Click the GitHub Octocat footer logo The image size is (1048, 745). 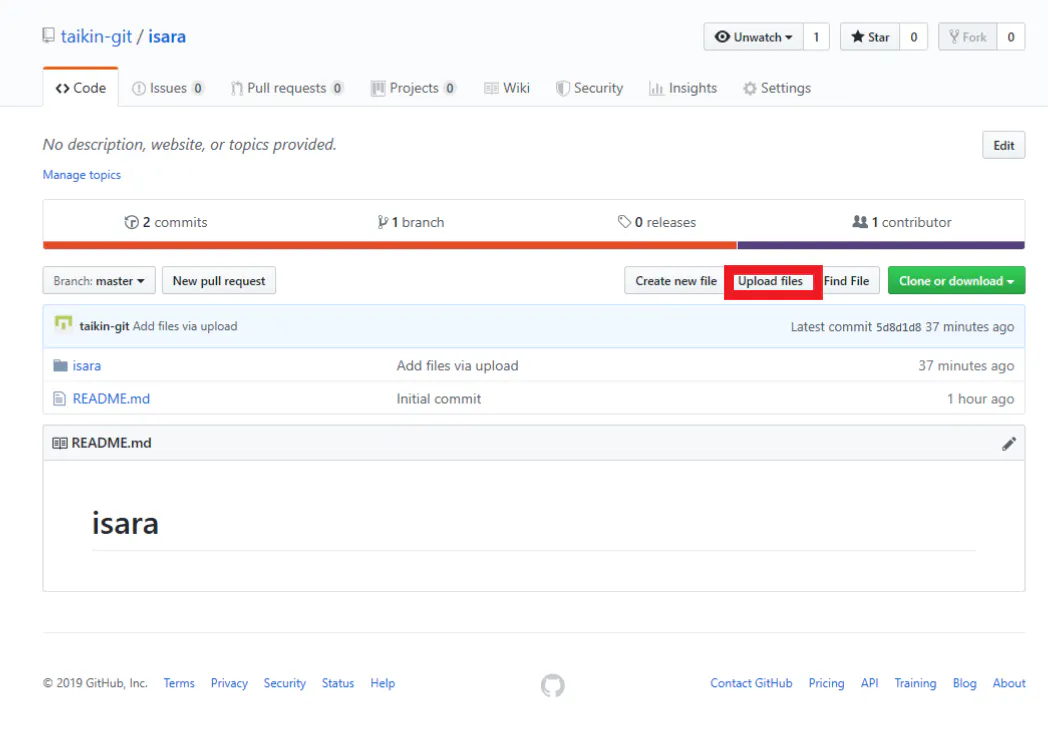[x=553, y=685]
